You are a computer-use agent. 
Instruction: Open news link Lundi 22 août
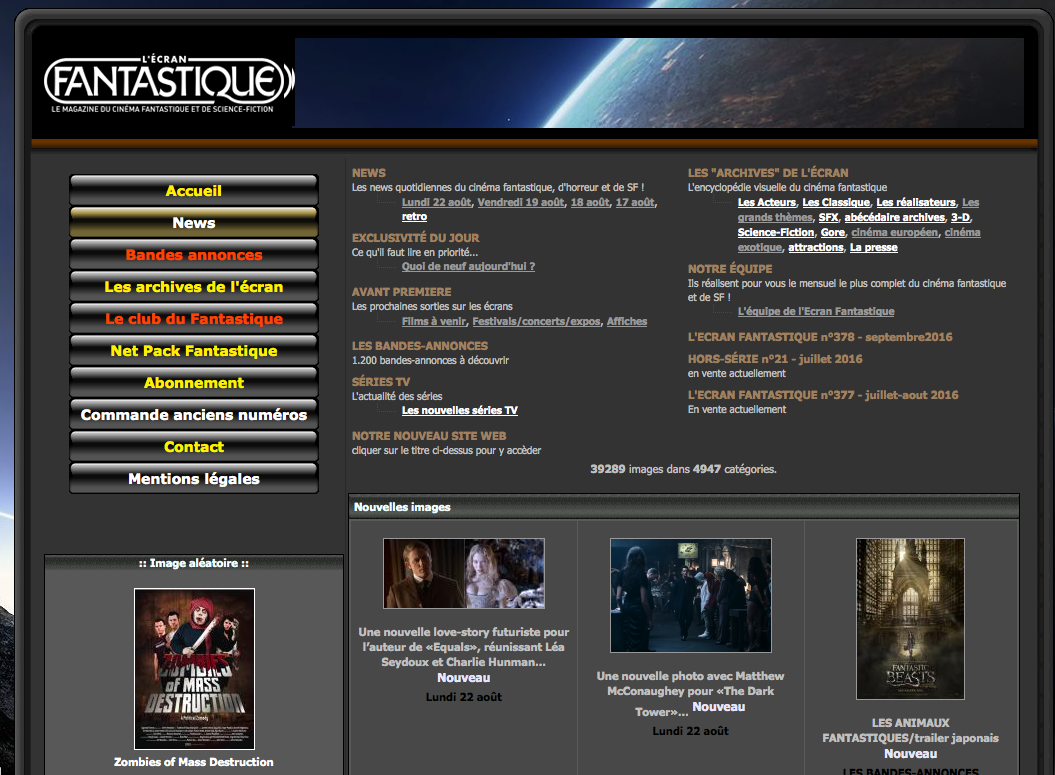[x=436, y=202]
